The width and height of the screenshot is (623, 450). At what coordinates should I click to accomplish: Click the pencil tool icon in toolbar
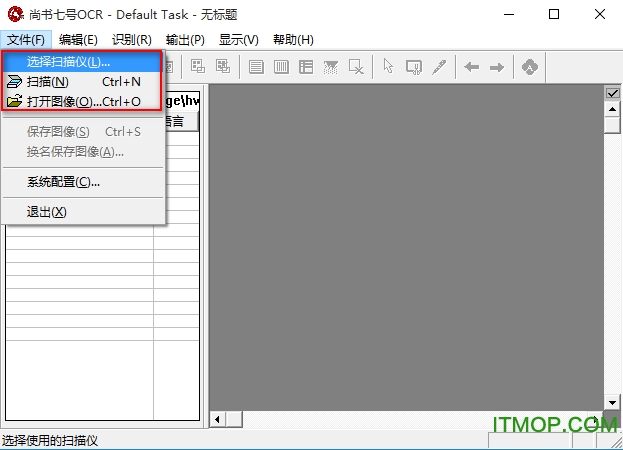[x=439, y=67]
